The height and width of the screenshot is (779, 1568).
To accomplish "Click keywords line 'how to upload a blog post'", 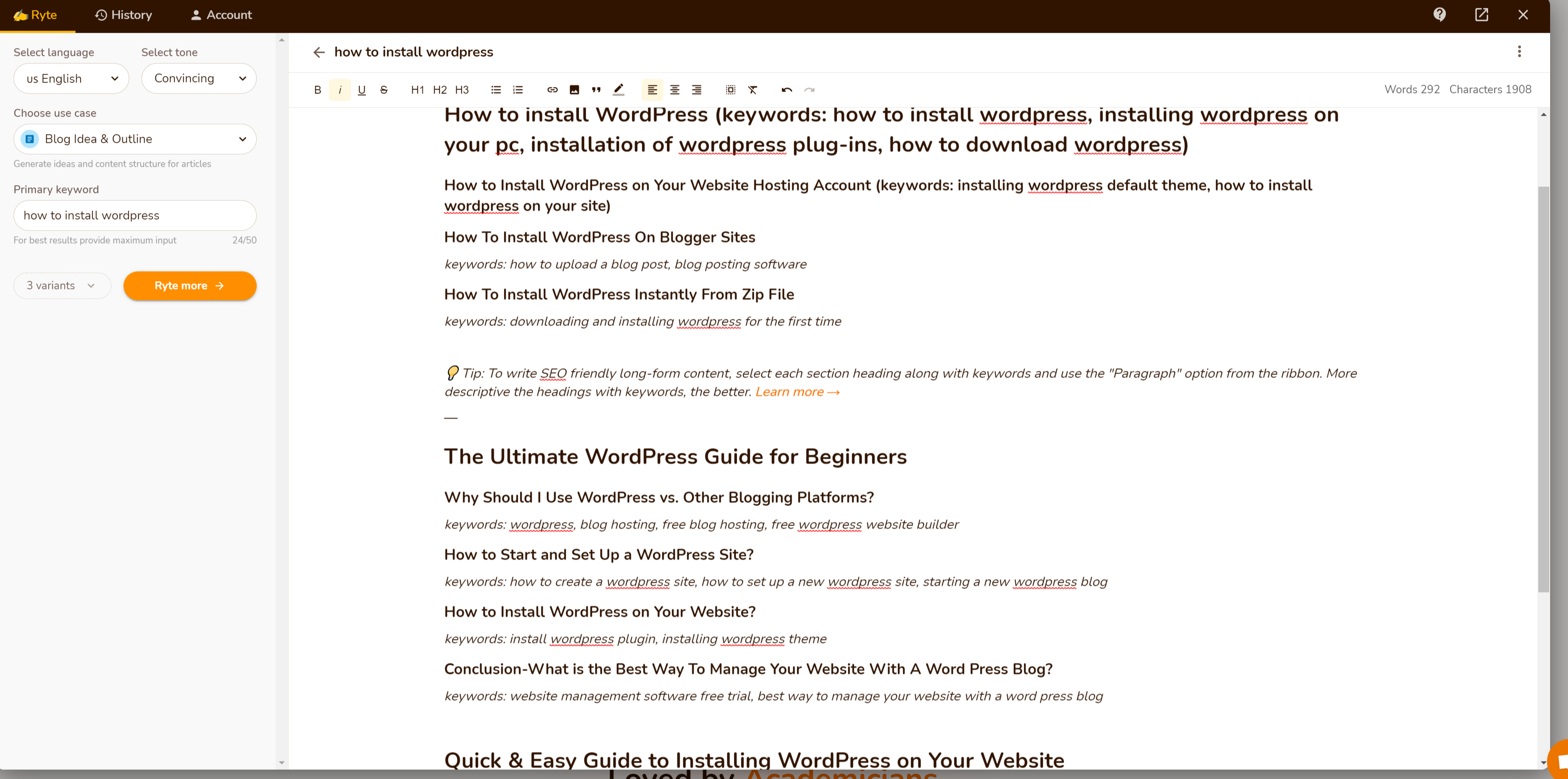I will point(625,264).
